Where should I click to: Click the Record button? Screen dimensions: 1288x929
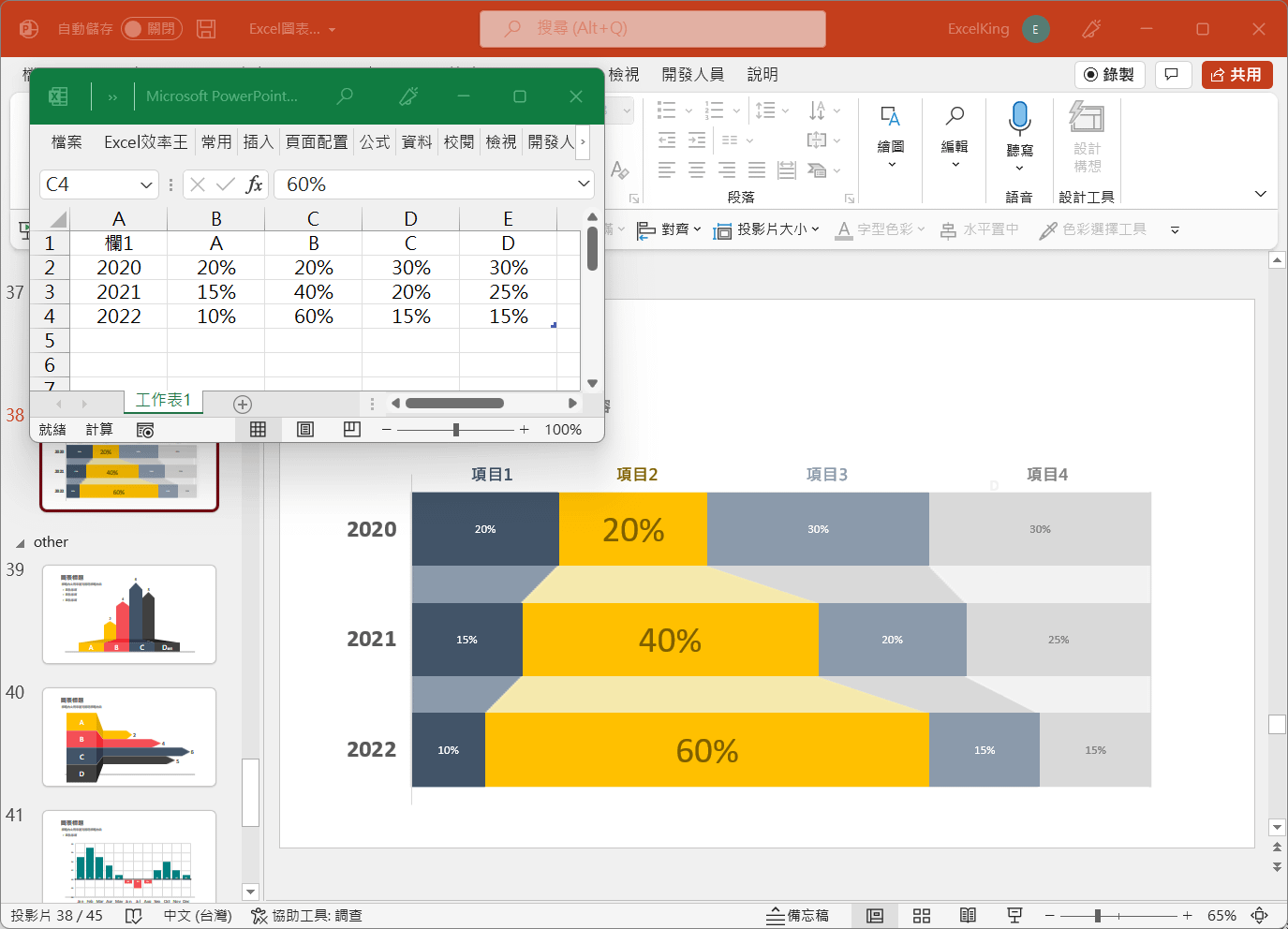point(1109,74)
